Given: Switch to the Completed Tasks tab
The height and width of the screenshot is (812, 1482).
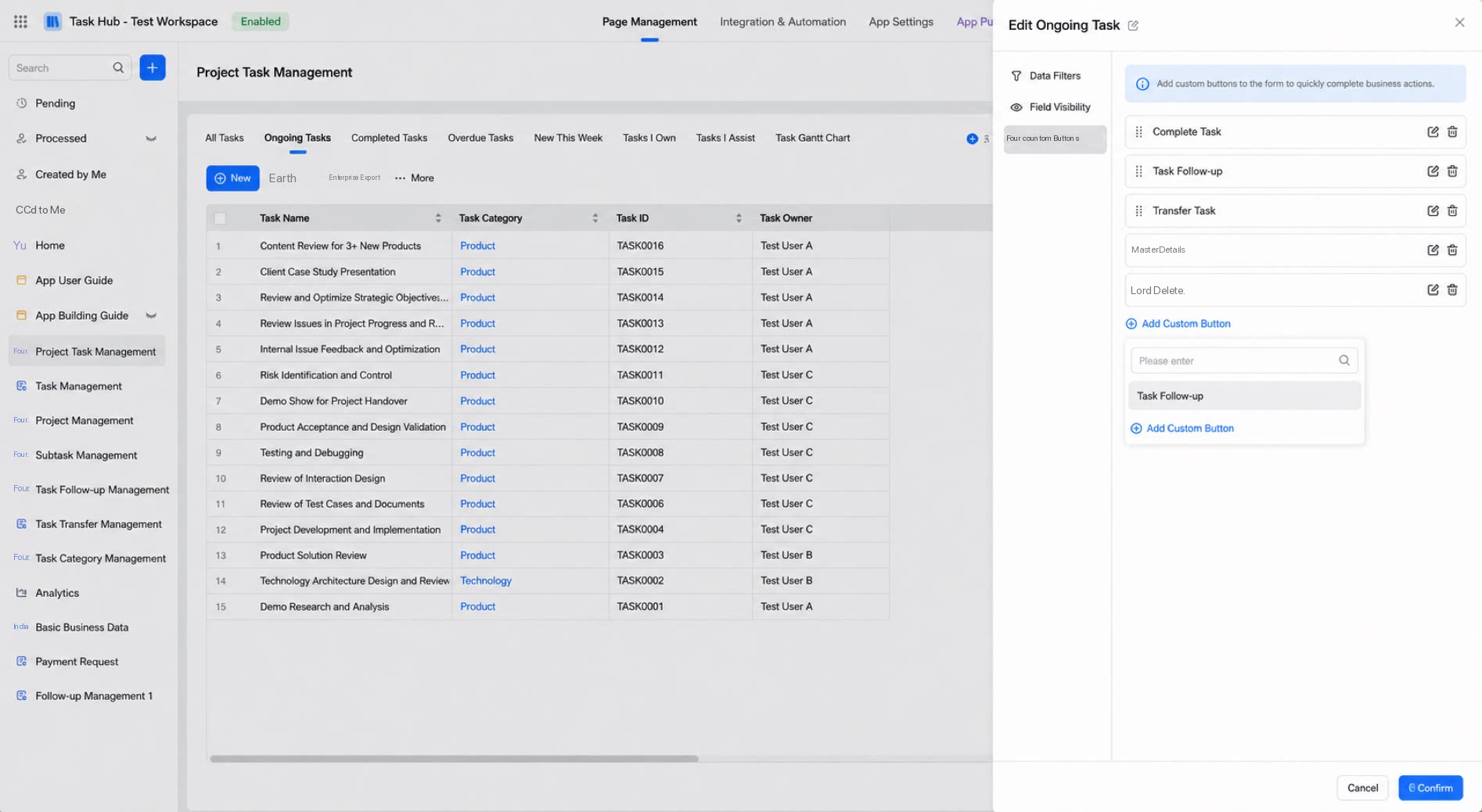Looking at the screenshot, I should [389, 138].
